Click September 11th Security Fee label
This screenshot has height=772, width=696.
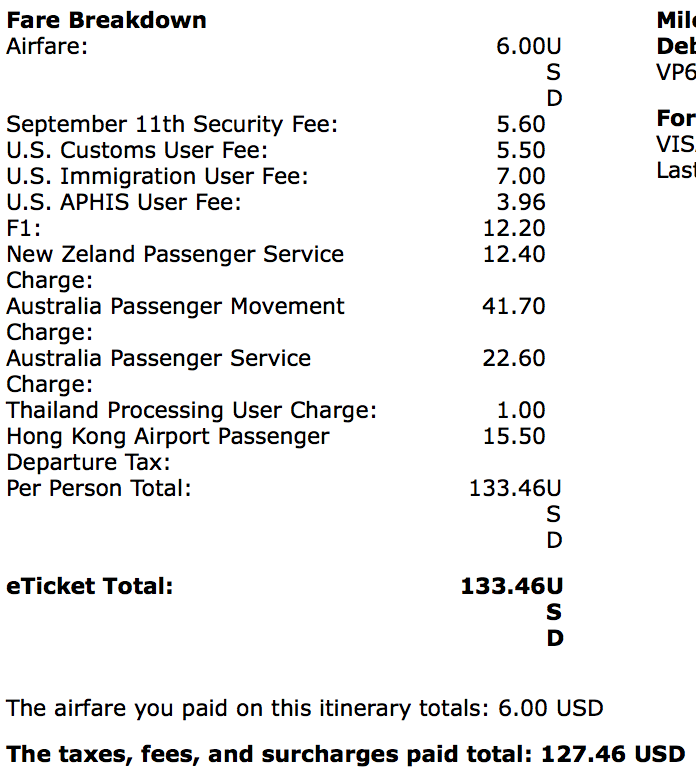coord(172,124)
